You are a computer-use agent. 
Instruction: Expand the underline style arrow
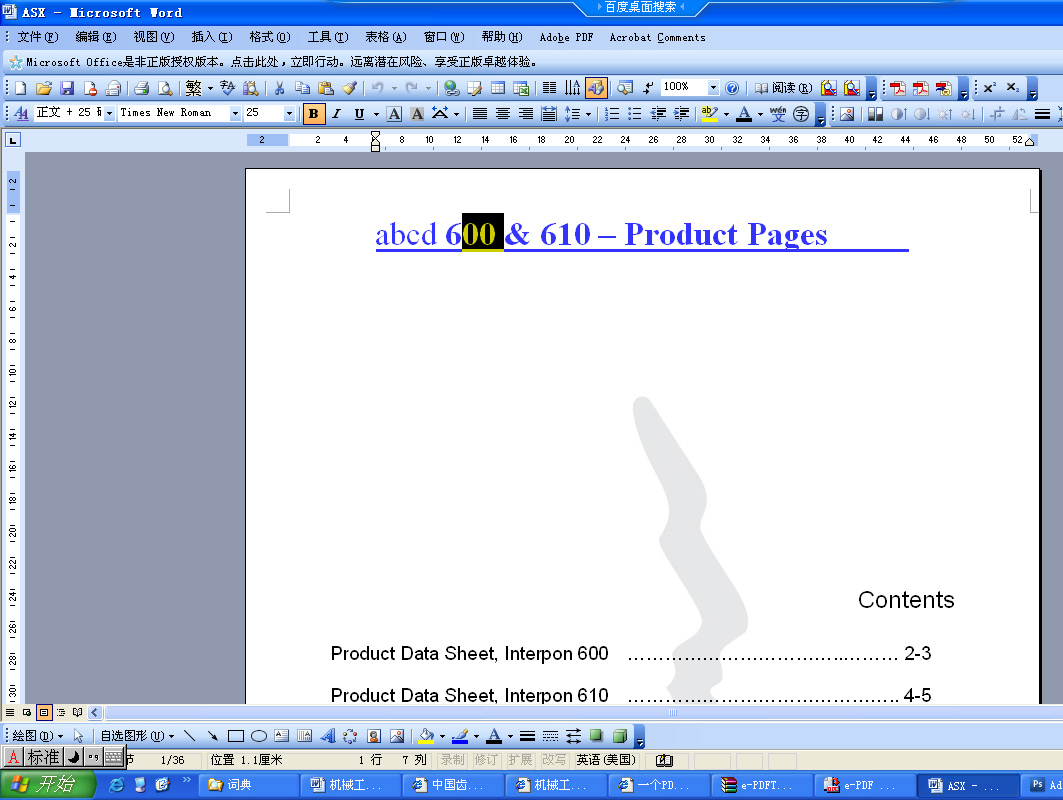(x=376, y=114)
